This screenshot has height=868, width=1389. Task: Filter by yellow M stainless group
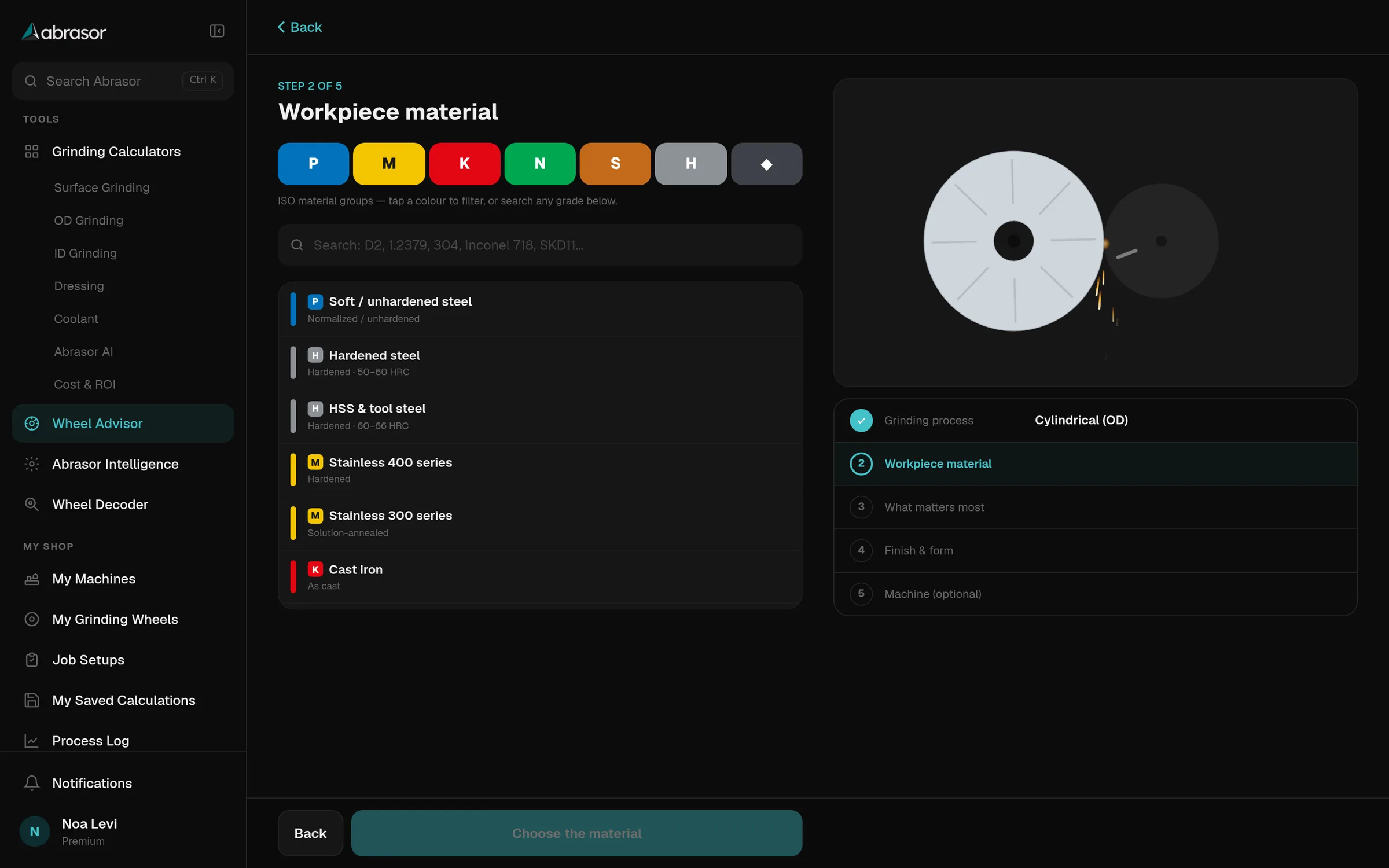[x=389, y=164]
